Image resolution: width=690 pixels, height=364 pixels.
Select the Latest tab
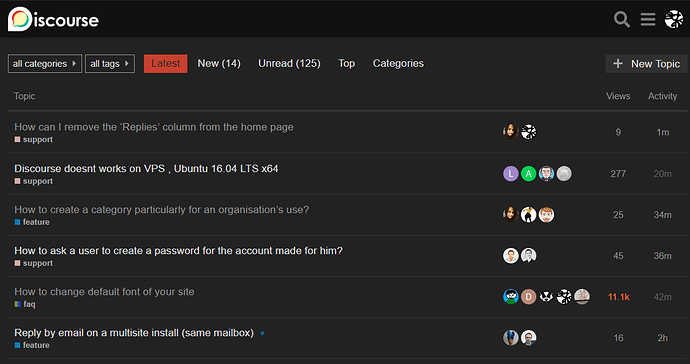click(x=165, y=64)
